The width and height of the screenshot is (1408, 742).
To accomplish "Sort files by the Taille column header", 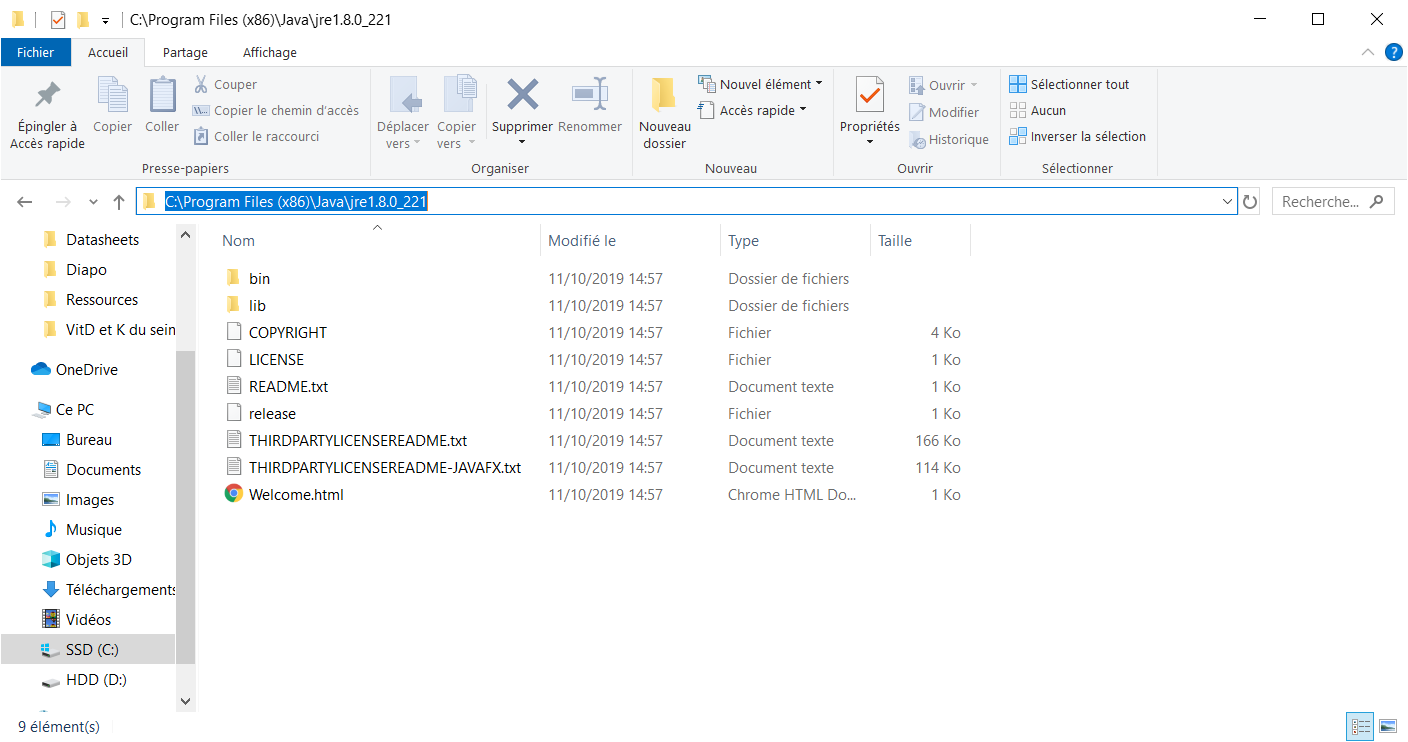I will tap(895, 241).
